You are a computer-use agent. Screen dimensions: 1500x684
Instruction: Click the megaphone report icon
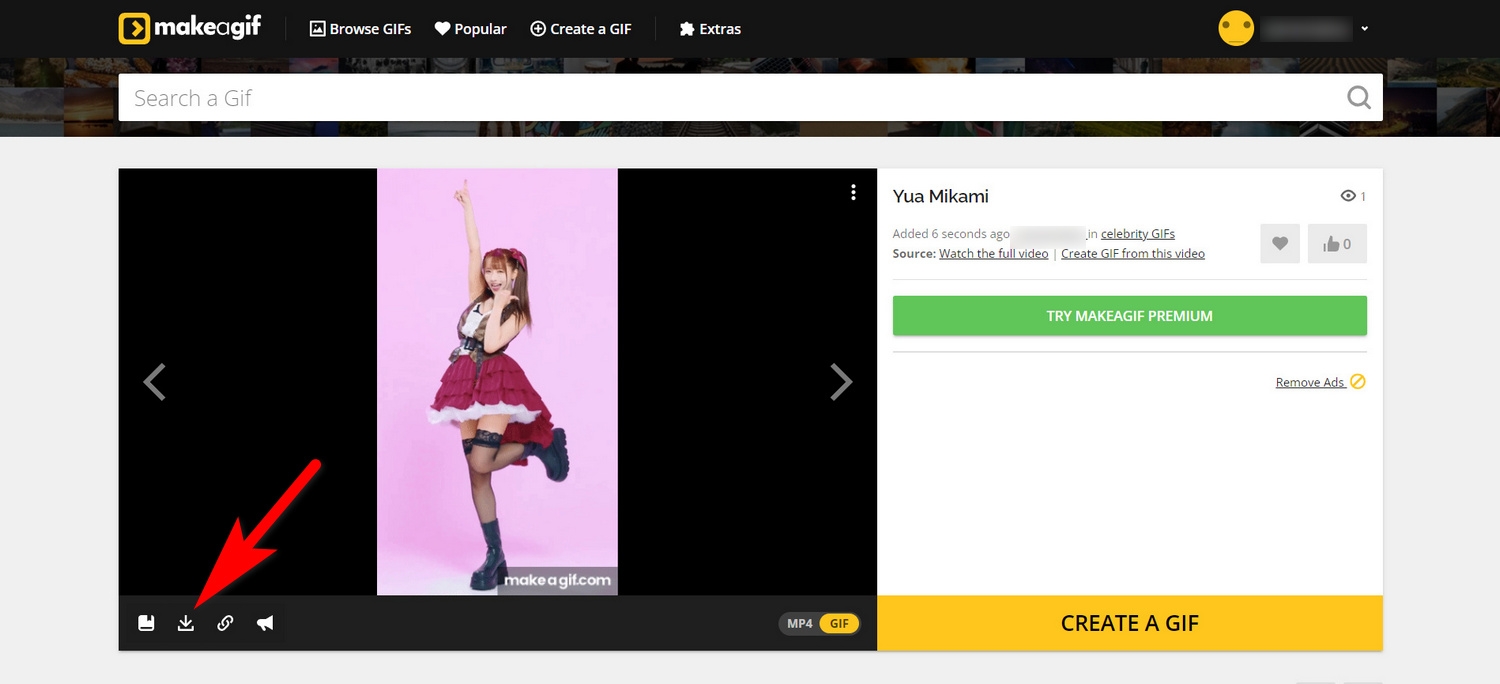(265, 623)
